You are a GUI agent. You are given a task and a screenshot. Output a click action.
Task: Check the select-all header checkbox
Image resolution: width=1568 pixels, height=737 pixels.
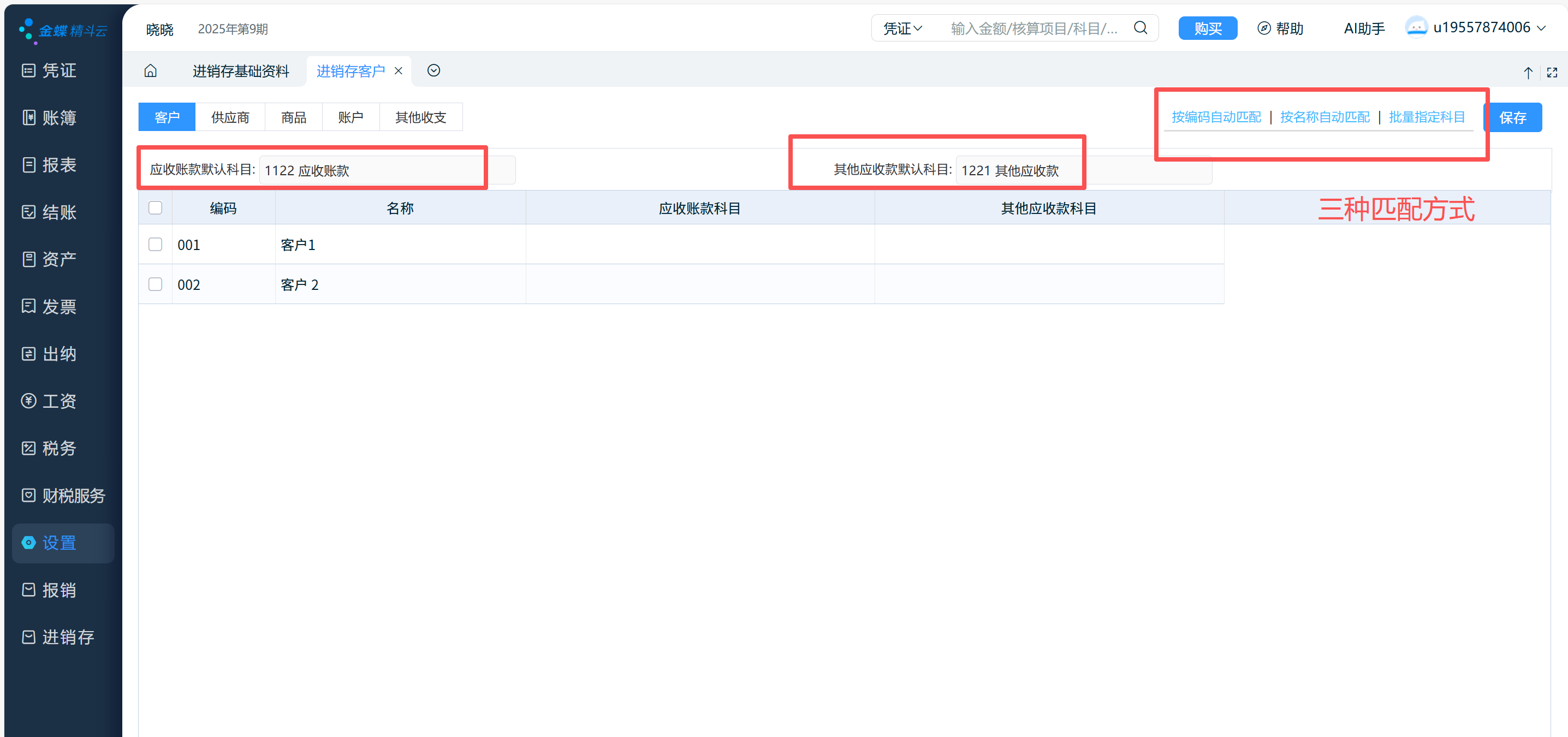tap(155, 208)
